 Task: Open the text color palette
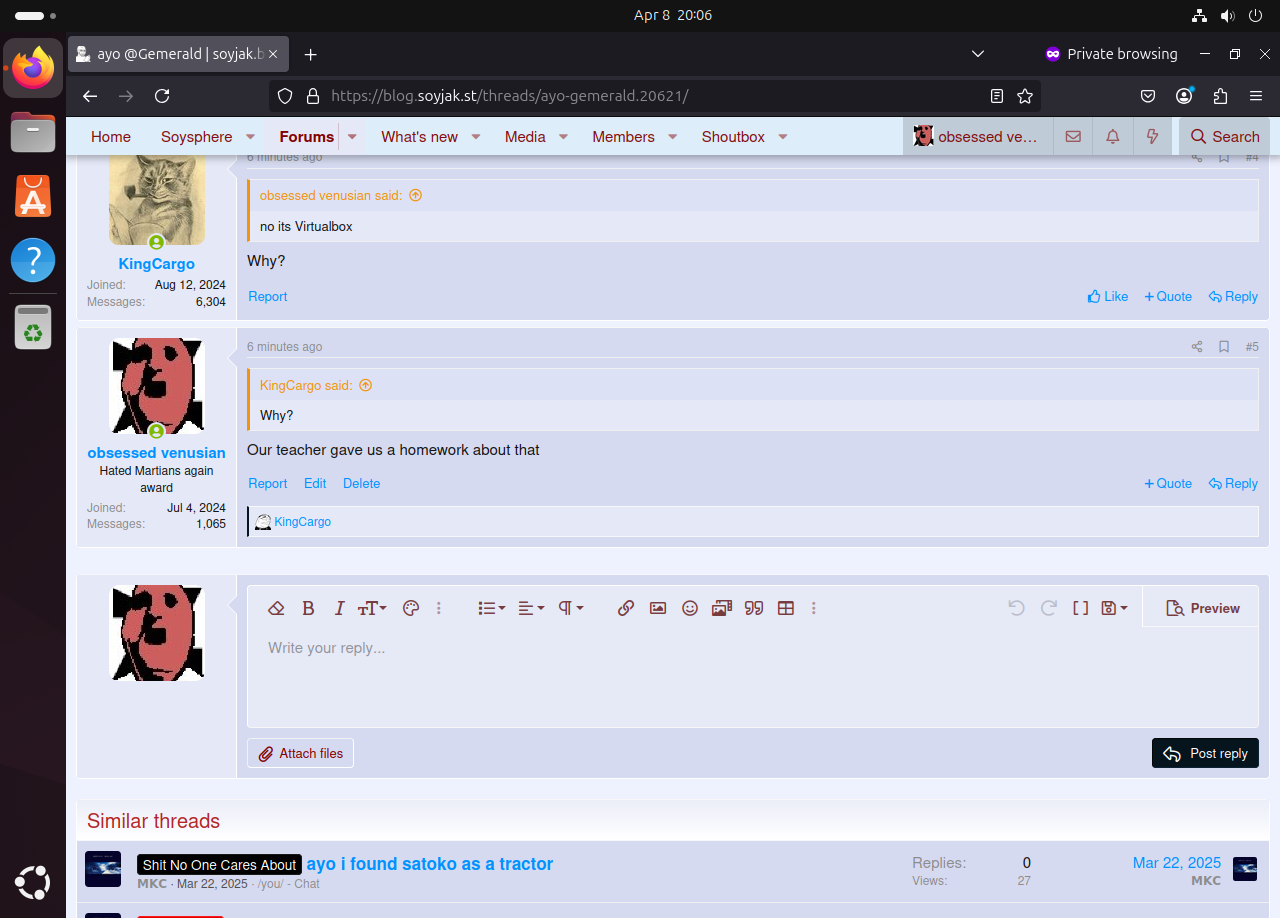pyautogui.click(x=410, y=608)
